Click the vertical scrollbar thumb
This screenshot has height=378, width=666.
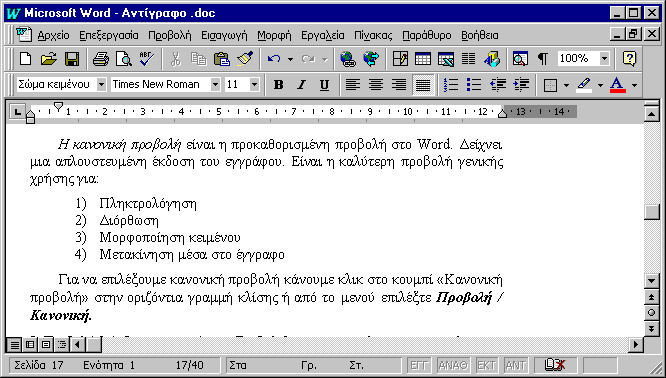click(x=652, y=212)
